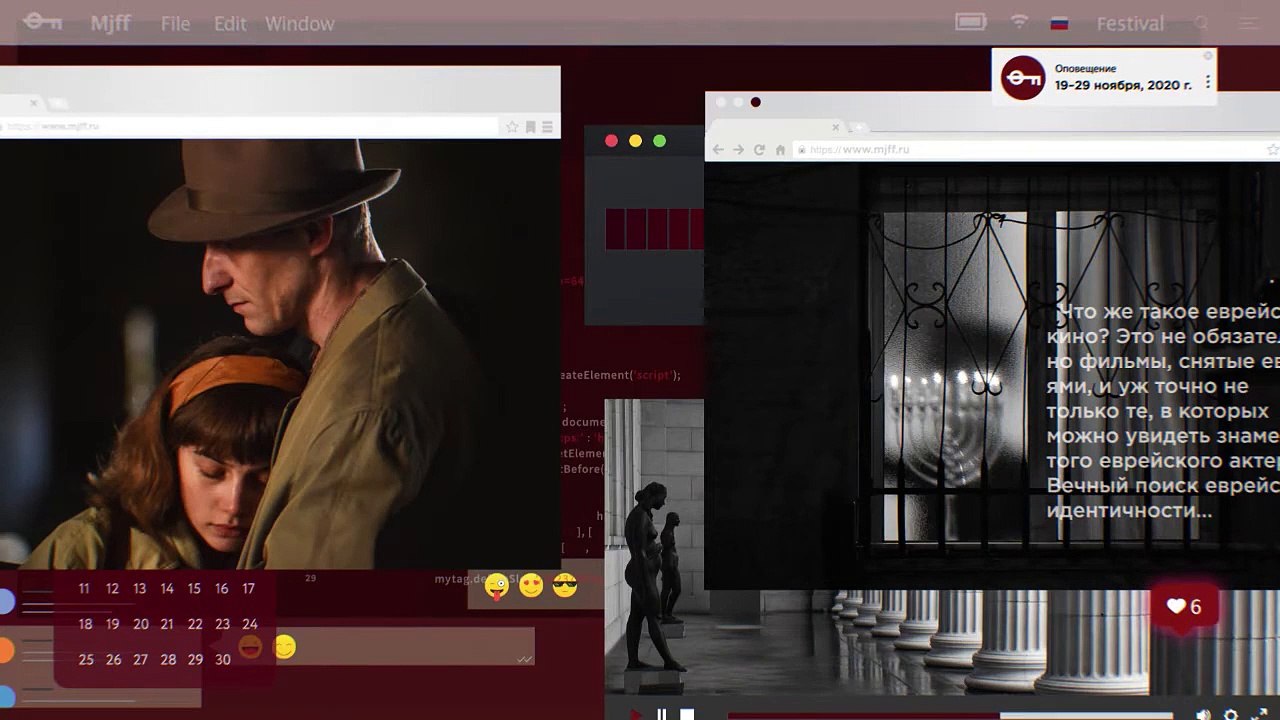
Task: Dismiss the Оповещение notification
Action: click(1208, 56)
